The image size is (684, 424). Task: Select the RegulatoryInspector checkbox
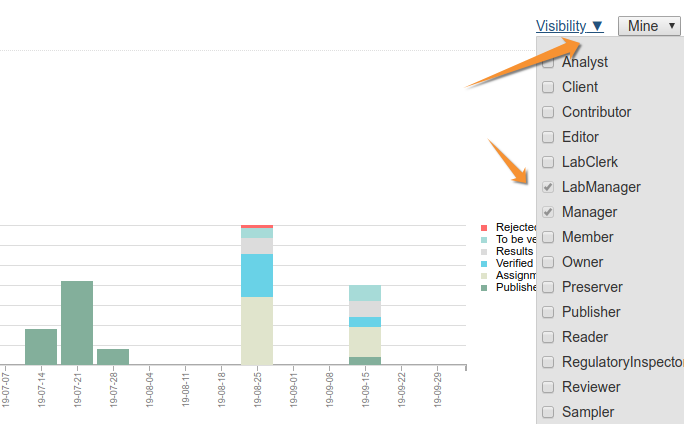pos(548,362)
